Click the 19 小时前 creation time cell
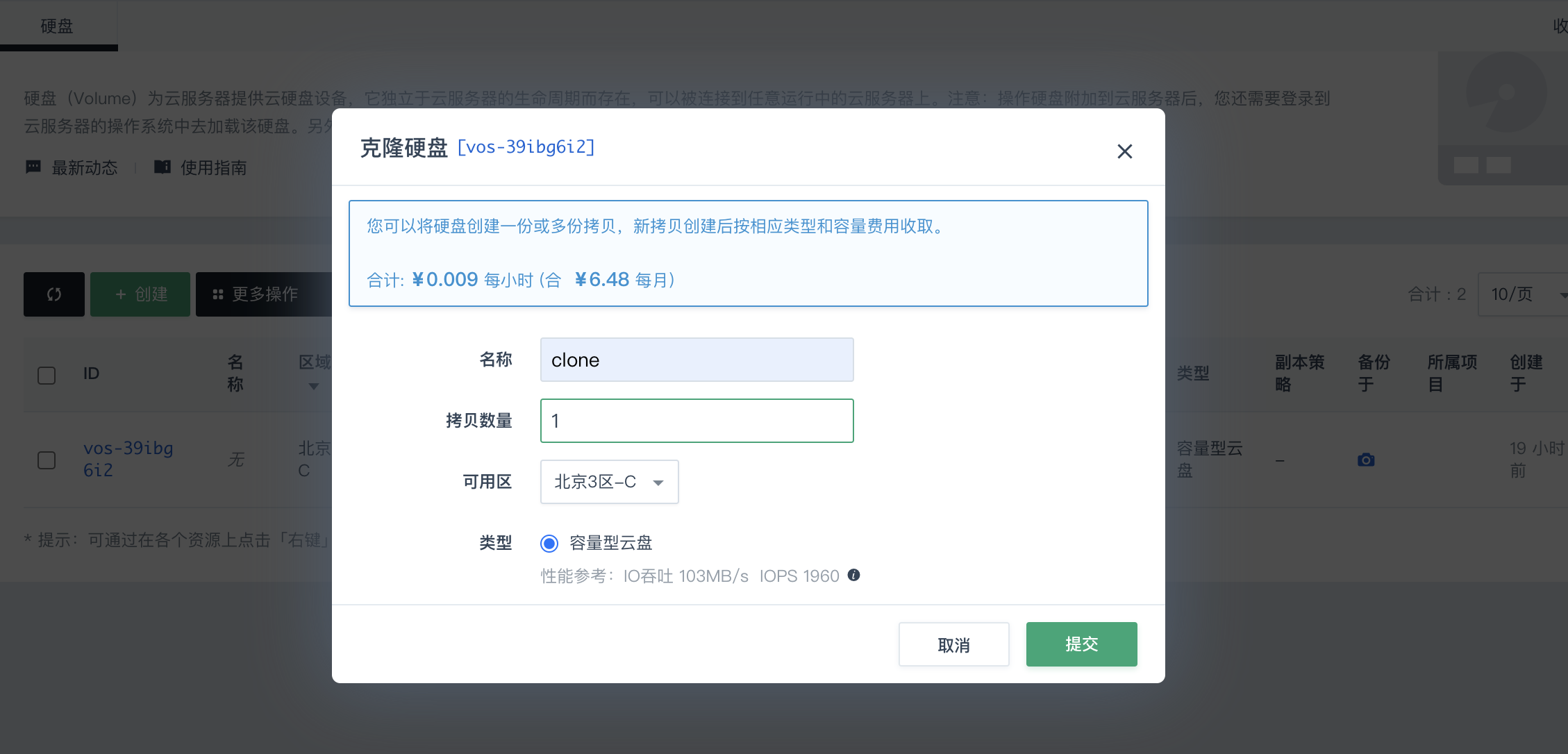Screen dimensions: 1568x754 pyautogui.click(x=1536, y=459)
